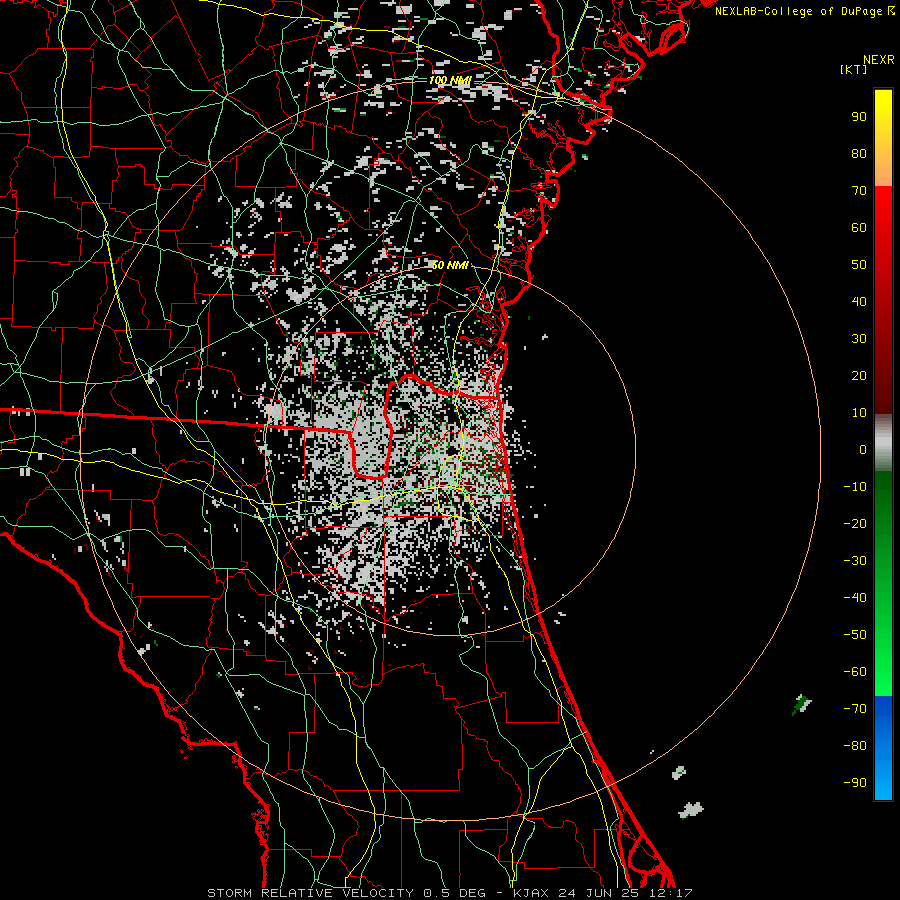
Task: Click the 100 NMI range ring label
Action: [450, 80]
